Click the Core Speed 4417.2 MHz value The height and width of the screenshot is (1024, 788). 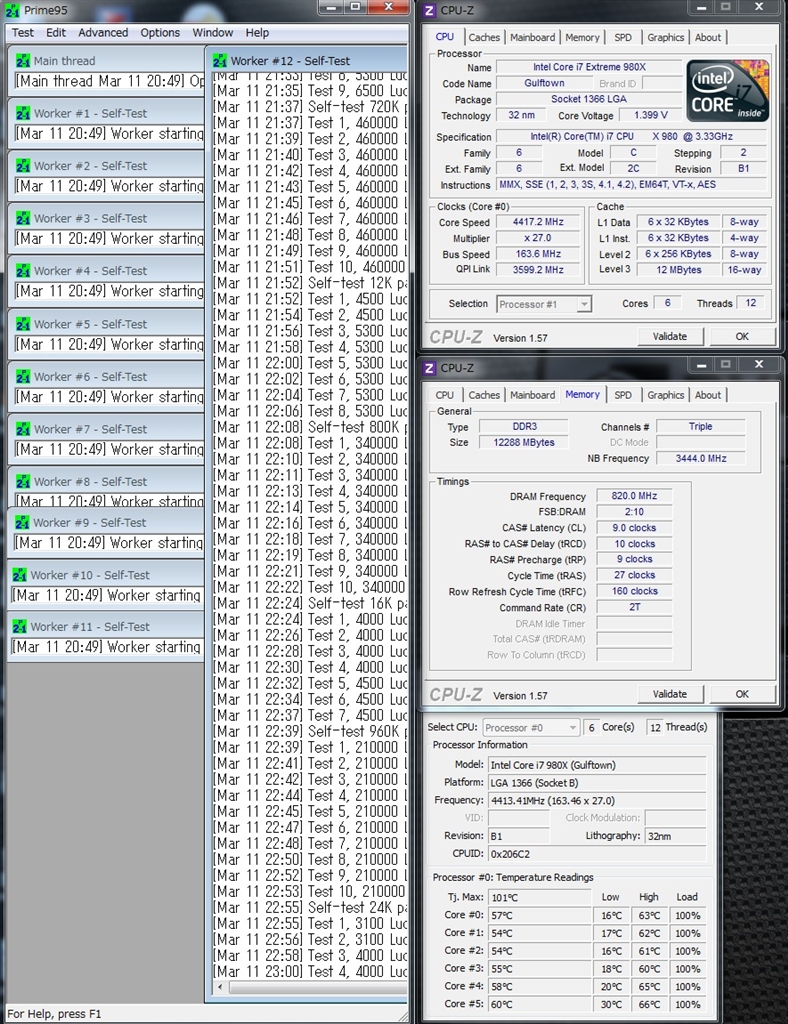(x=538, y=222)
